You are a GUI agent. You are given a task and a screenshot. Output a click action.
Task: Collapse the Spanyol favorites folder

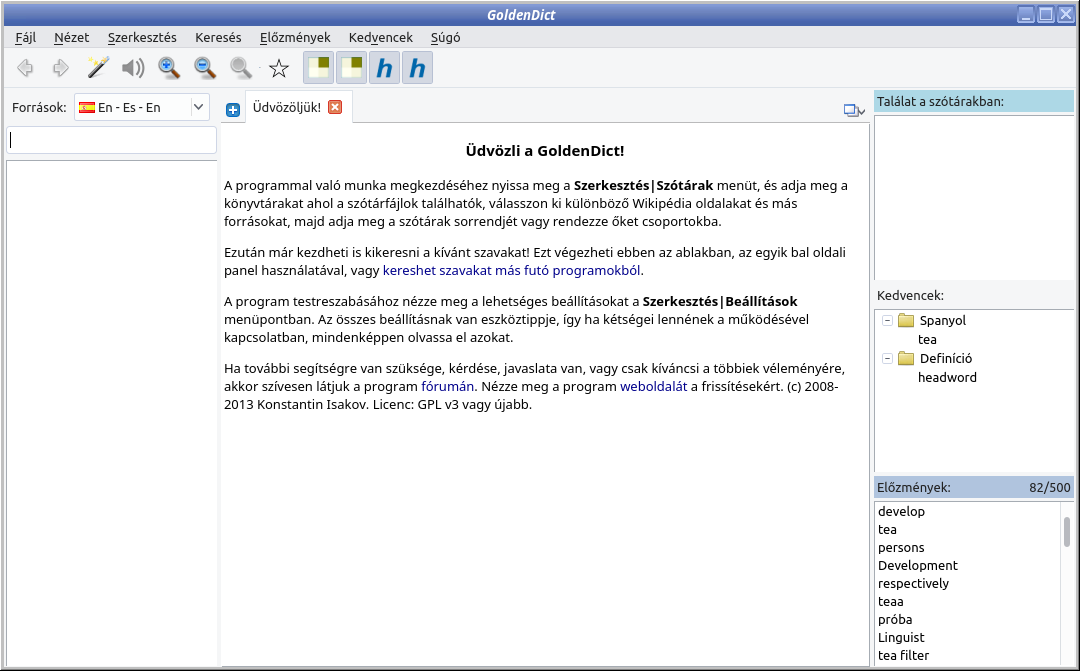887,321
